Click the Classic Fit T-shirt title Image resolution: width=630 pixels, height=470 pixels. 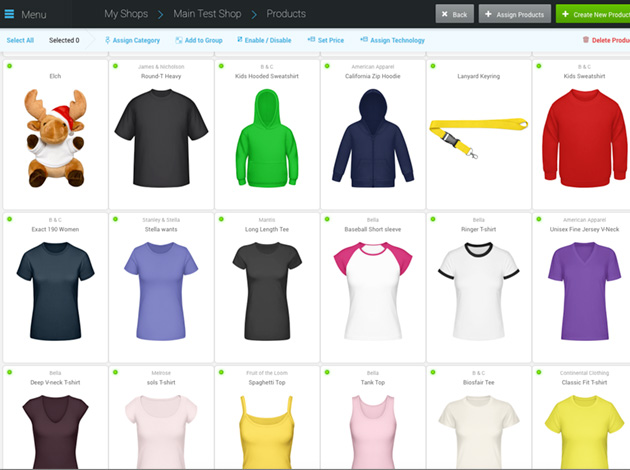tap(585, 382)
